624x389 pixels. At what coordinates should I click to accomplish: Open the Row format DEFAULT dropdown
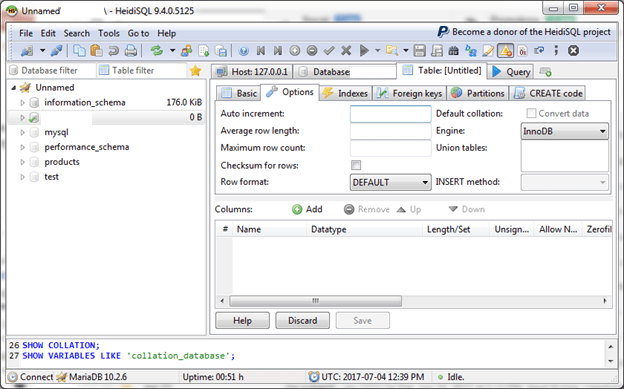[x=390, y=182]
